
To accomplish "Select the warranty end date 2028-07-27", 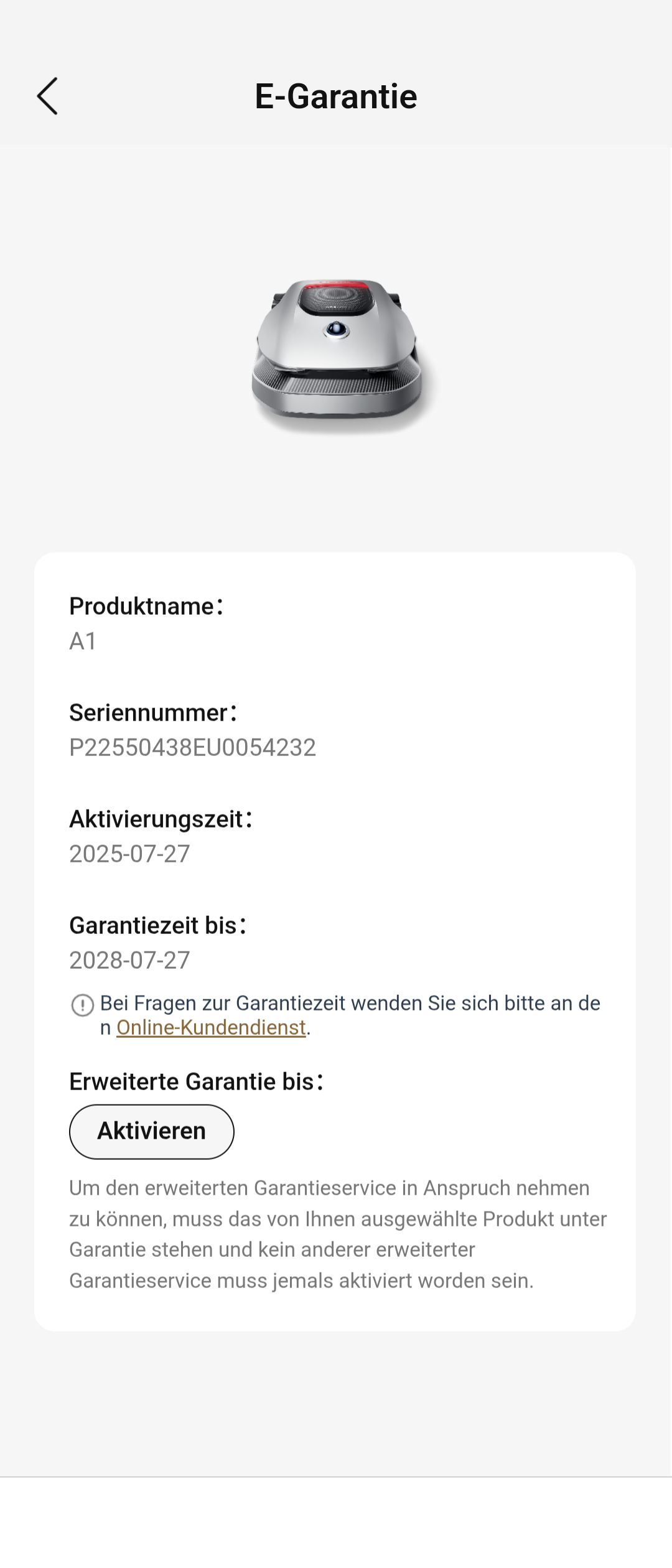I will tap(129, 960).
